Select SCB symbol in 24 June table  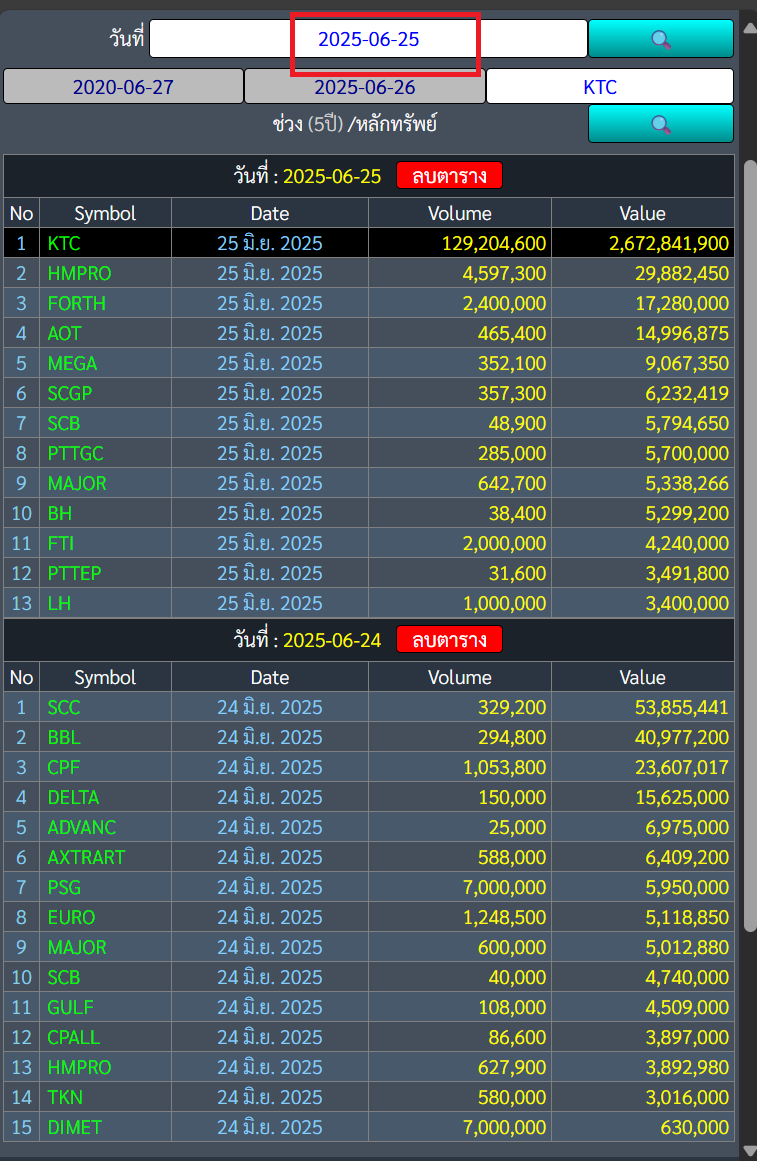pyautogui.click(x=64, y=977)
